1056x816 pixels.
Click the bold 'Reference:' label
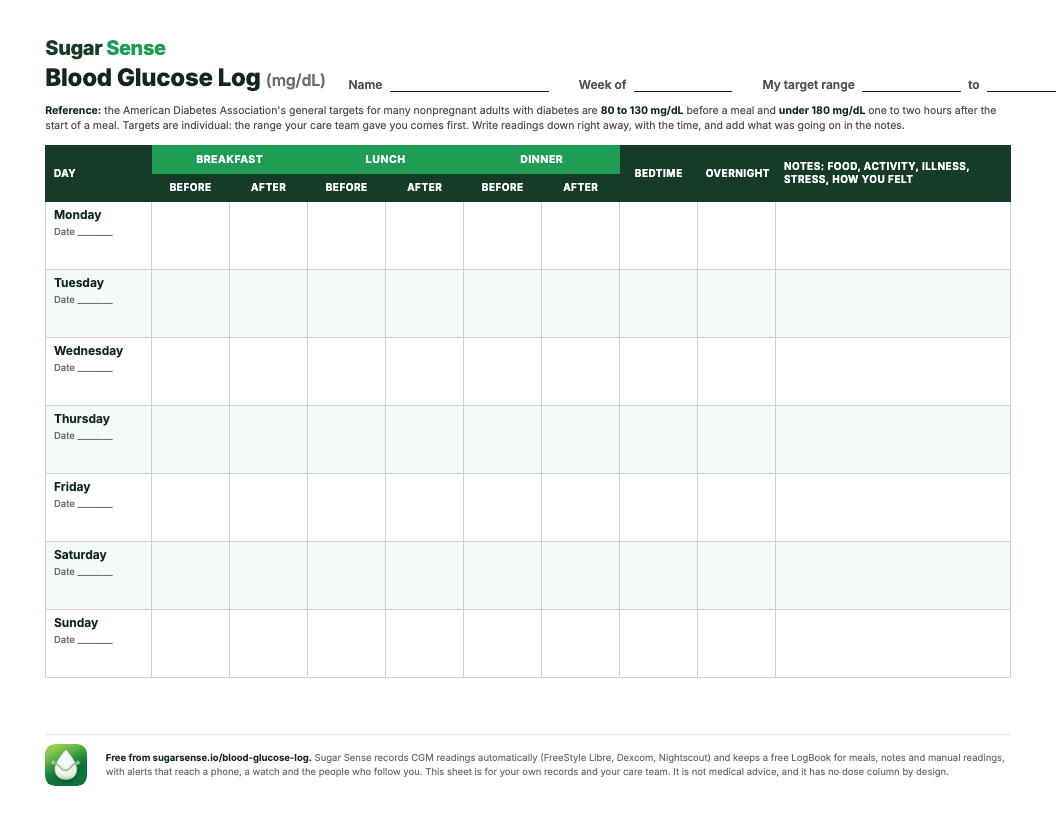tap(73, 110)
